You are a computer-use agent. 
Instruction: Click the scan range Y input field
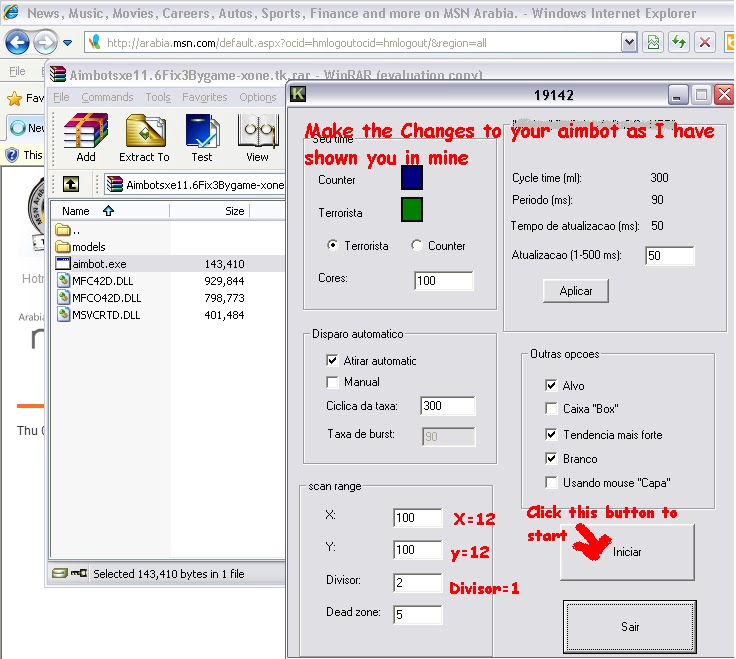418,550
